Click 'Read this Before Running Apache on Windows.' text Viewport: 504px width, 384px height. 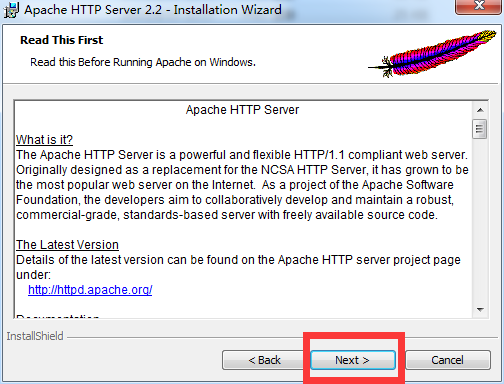click(x=143, y=62)
